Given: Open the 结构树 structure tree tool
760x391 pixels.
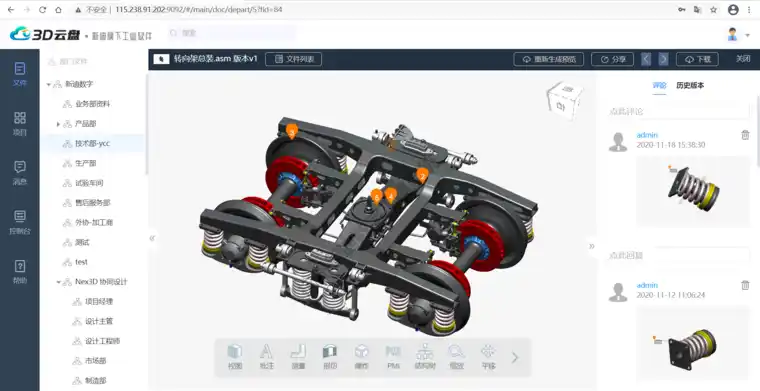Looking at the screenshot, I should [425, 357].
